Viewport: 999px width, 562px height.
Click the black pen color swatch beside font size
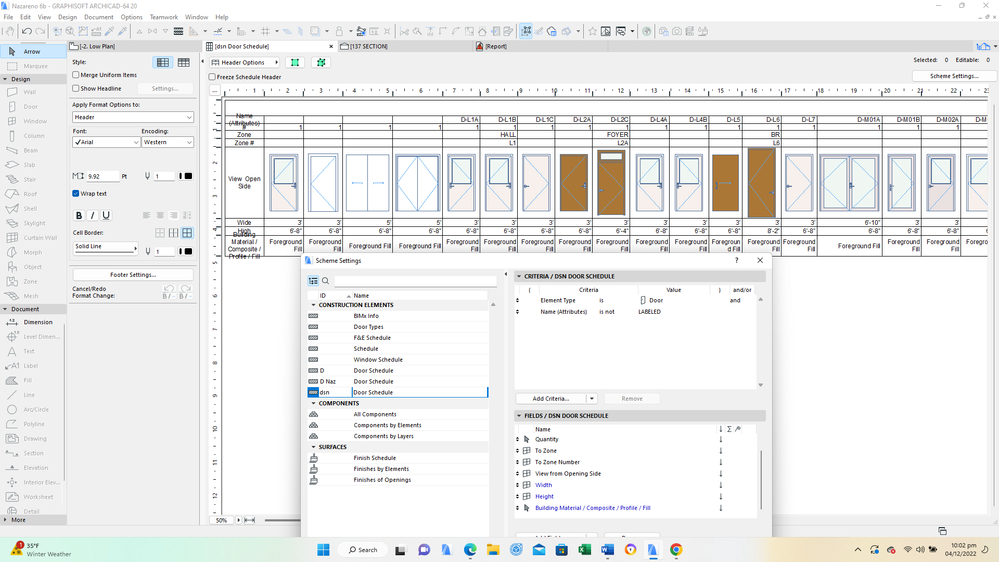pos(188,176)
